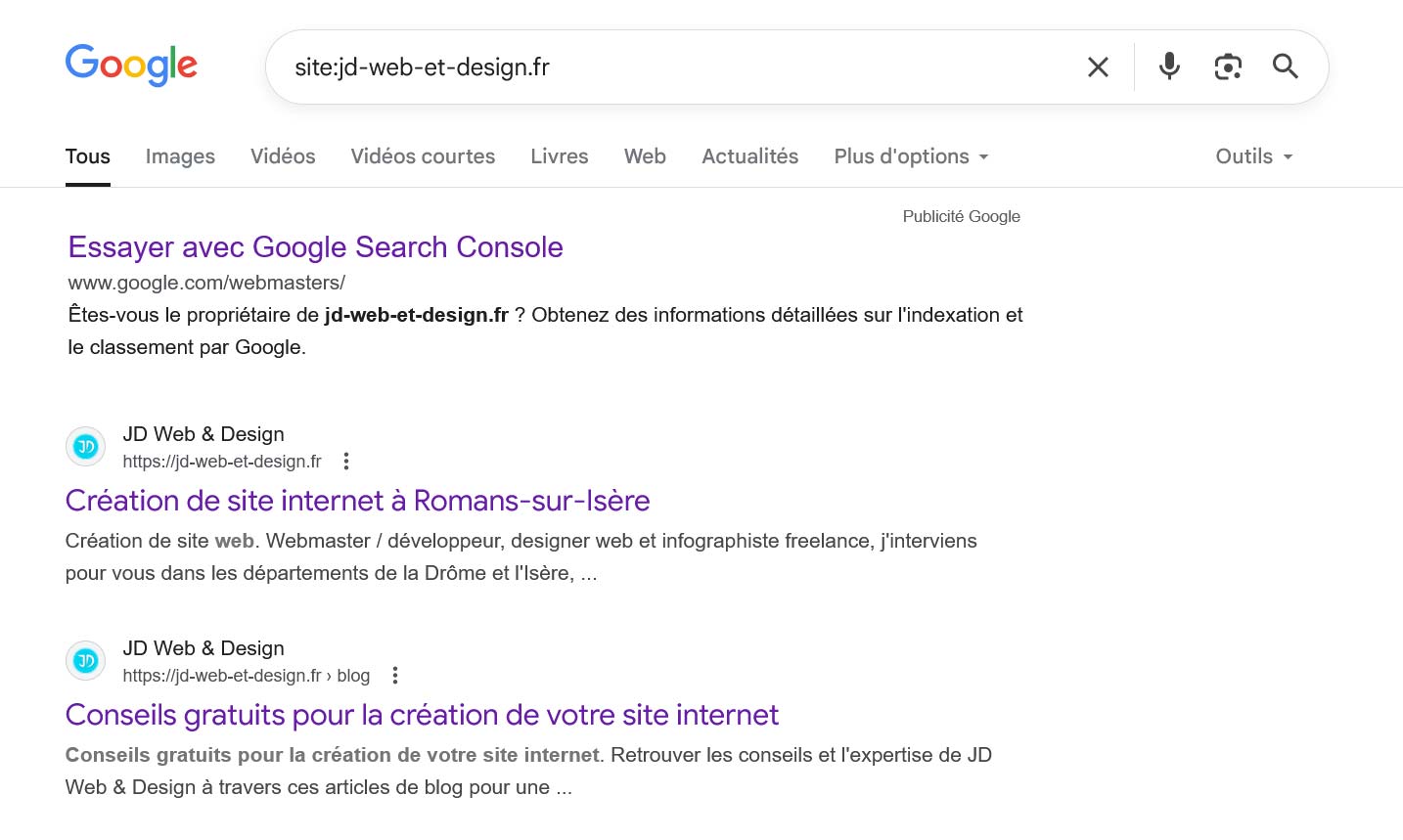Viewport: 1403px width, 840px height.
Task: Open options menu for jd-web-et-design.fr homepage result
Action: pyautogui.click(x=346, y=462)
